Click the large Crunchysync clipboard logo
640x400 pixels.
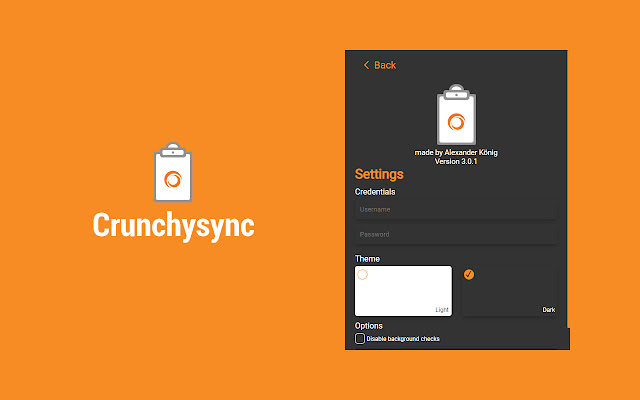173,172
